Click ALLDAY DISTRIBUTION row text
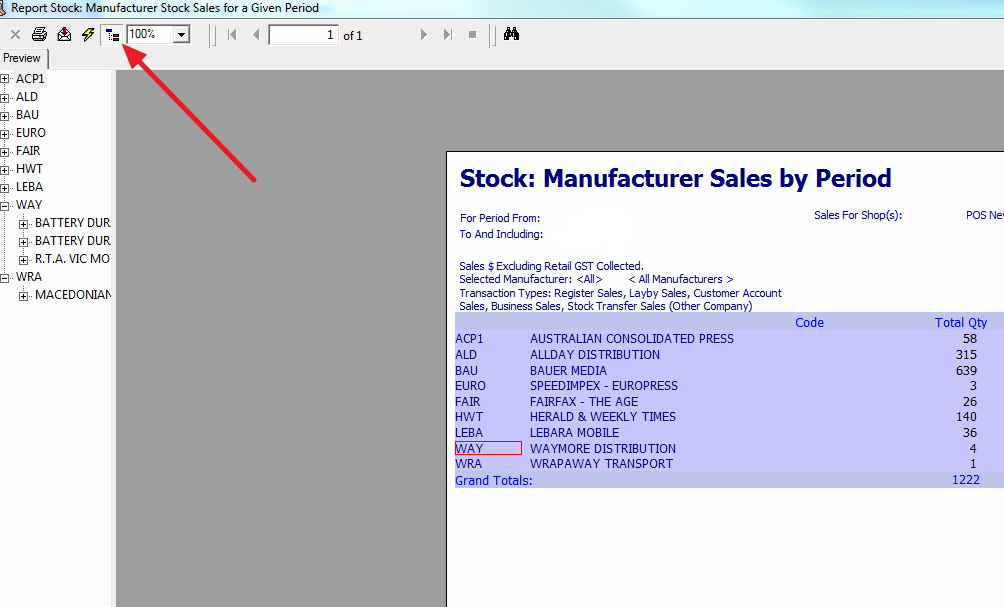The width and height of the screenshot is (1004, 607). pyautogui.click(x=595, y=355)
